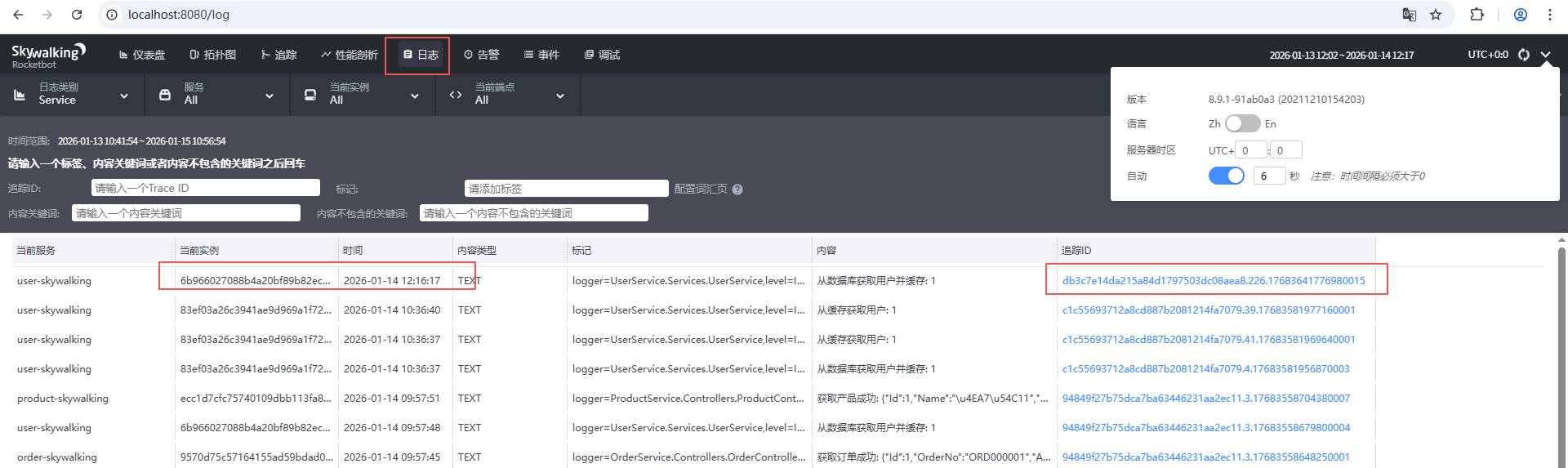Expand the 当前实例 All dropdown
The height and width of the screenshot is (468, 1568).
(415, 96)
